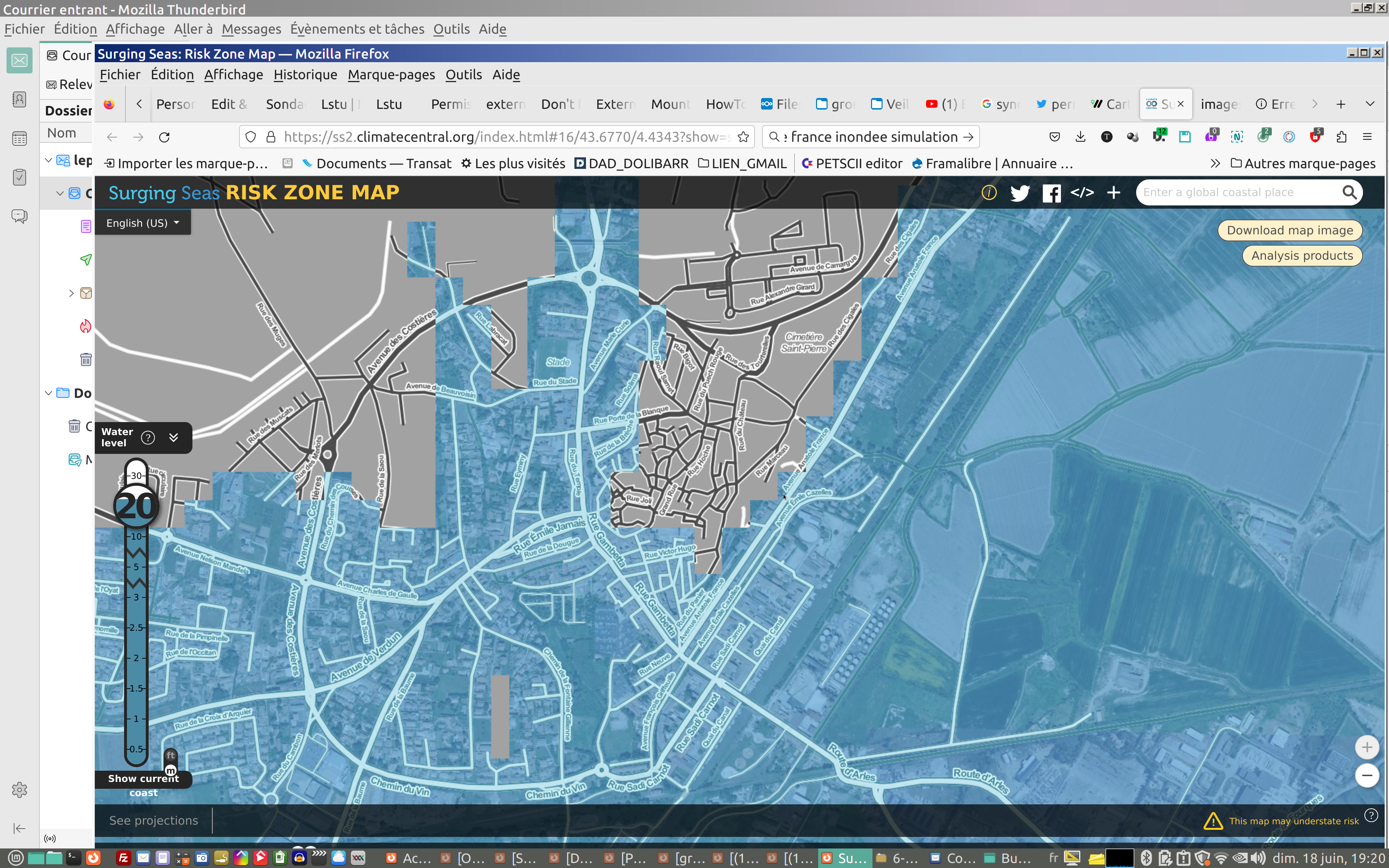This screenshot has width=1389, height=868.
Task: Click the Water level help icon
Action: pyautogui.click(x=148, y=438)
